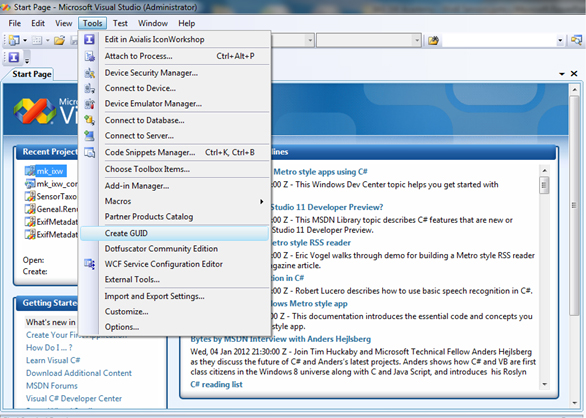Click the news list scrollbar thumb

(x=544, y=185)
